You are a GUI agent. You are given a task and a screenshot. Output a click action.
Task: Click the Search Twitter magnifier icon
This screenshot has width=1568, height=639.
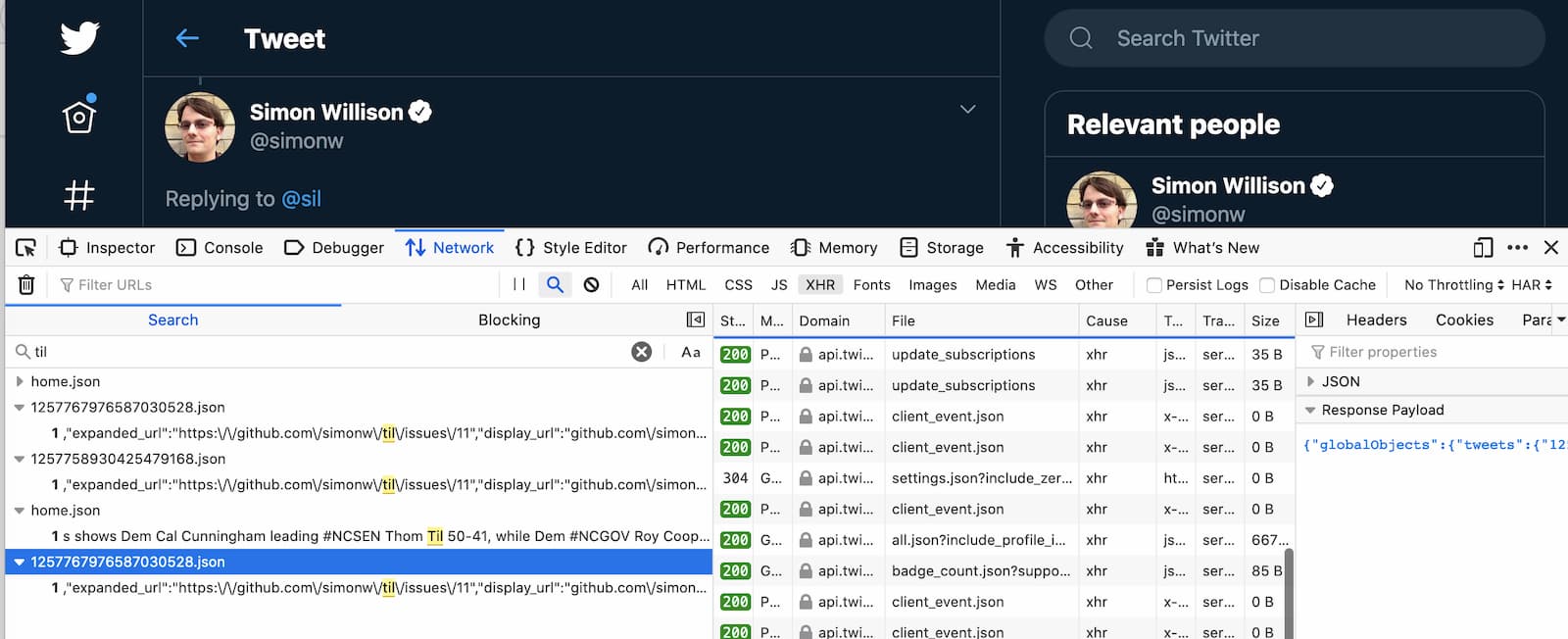[1081, 38]
